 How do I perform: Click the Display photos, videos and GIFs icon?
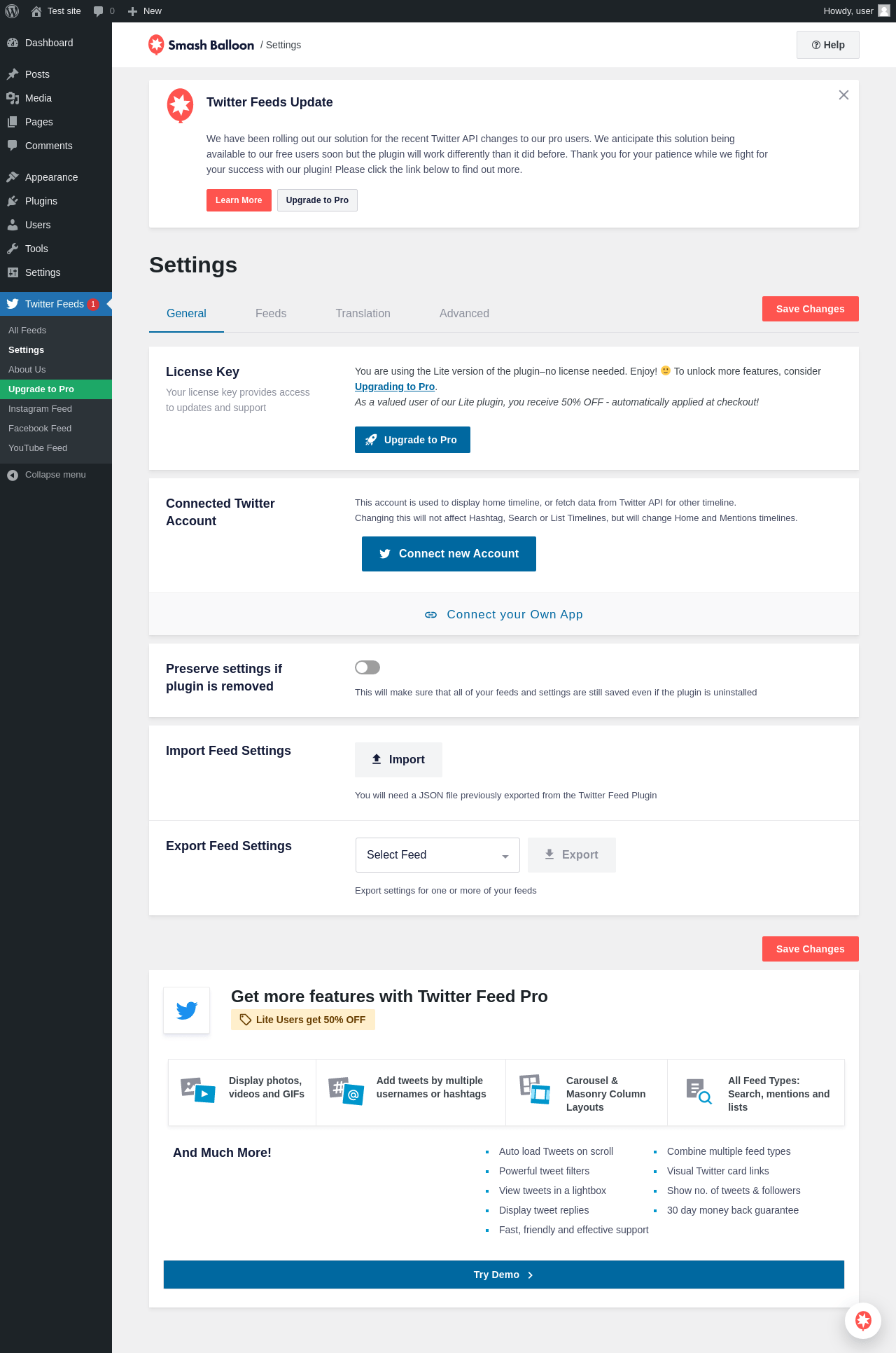point(198,1091)
